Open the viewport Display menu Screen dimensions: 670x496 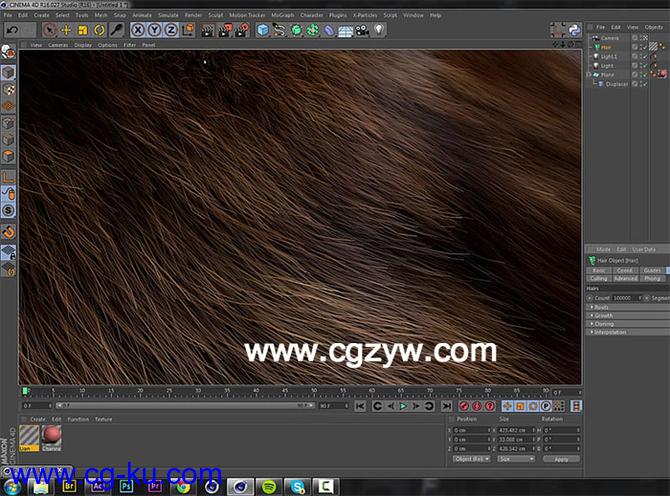[x=82, y=45]
